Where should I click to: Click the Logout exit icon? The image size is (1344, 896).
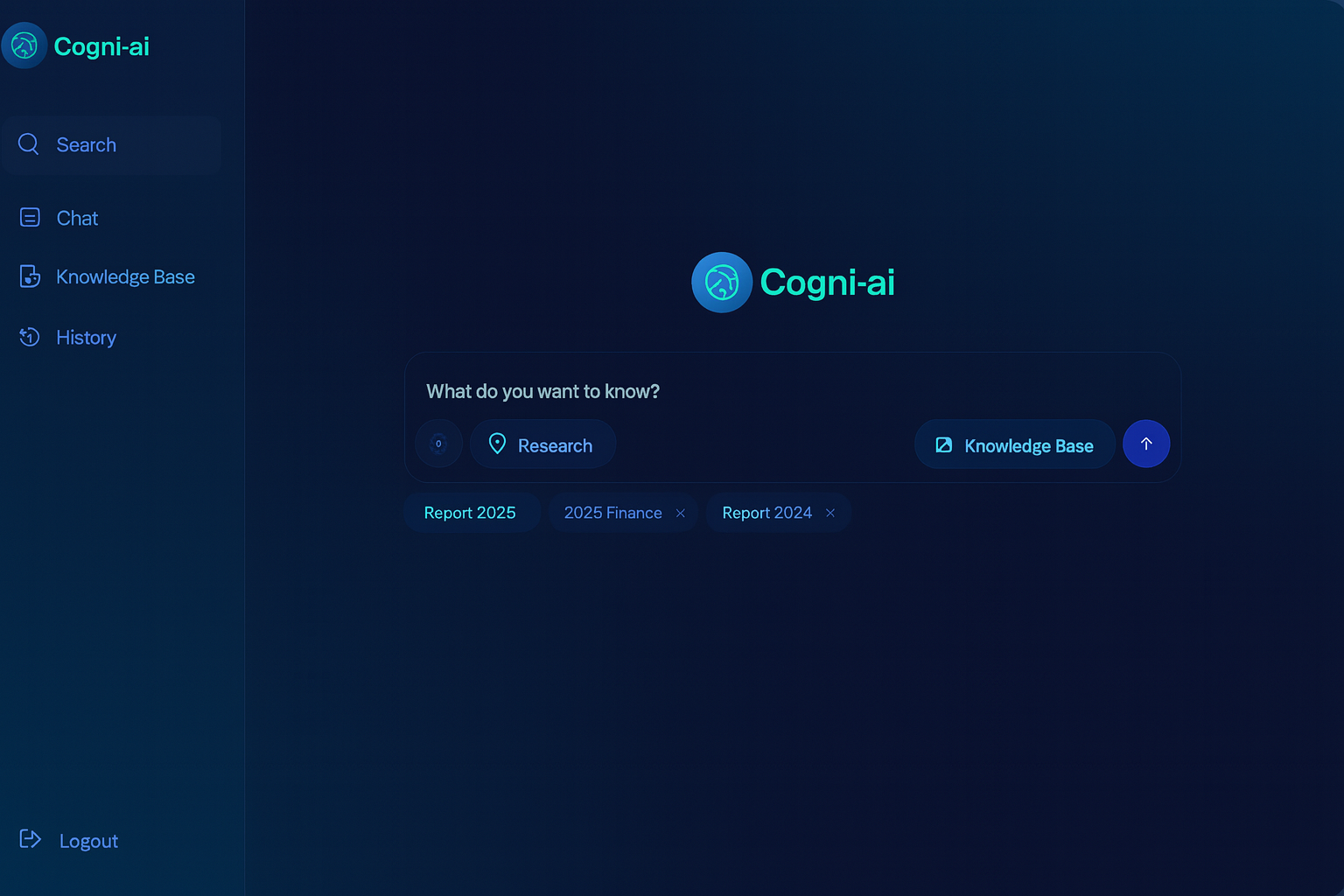click(30, 839)
